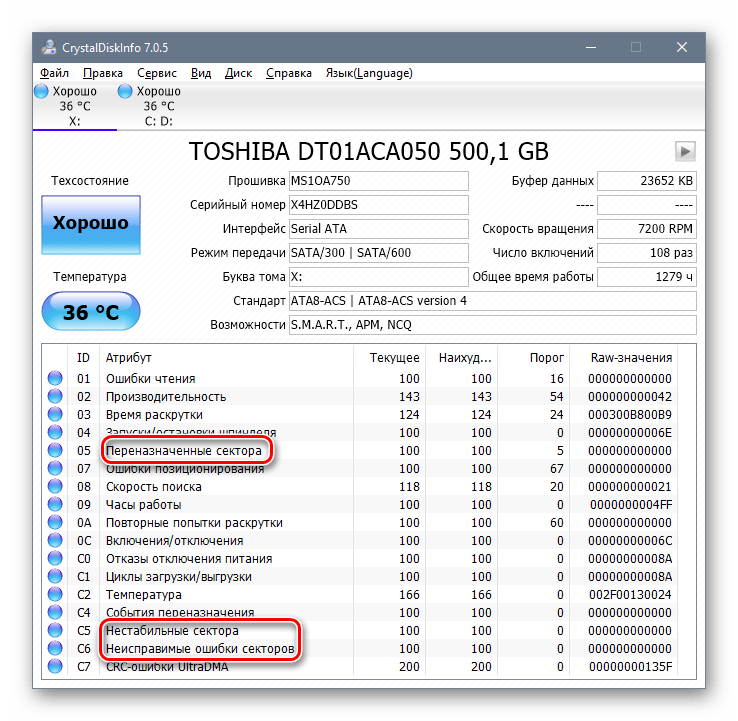The width and height of the screenshot is (738, 721).
Task: Click the Атрибут column header
Action: [226, 358]
